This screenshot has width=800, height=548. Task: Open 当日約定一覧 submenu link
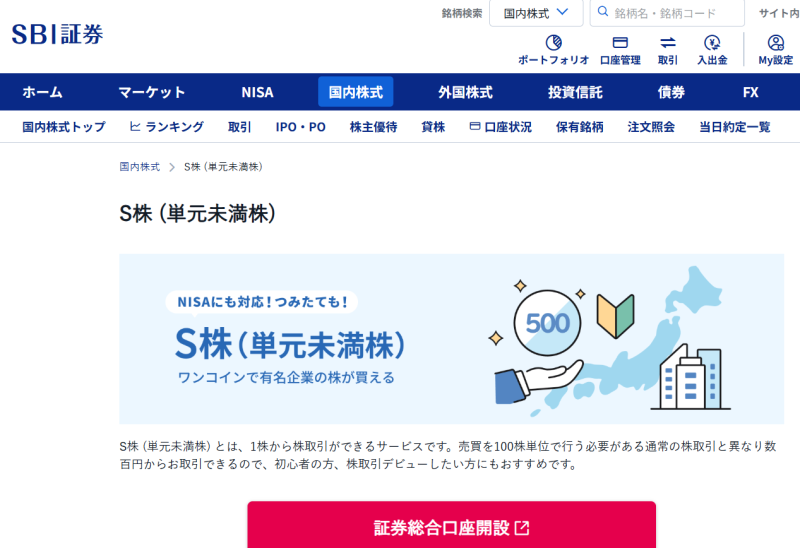[735, 127]
